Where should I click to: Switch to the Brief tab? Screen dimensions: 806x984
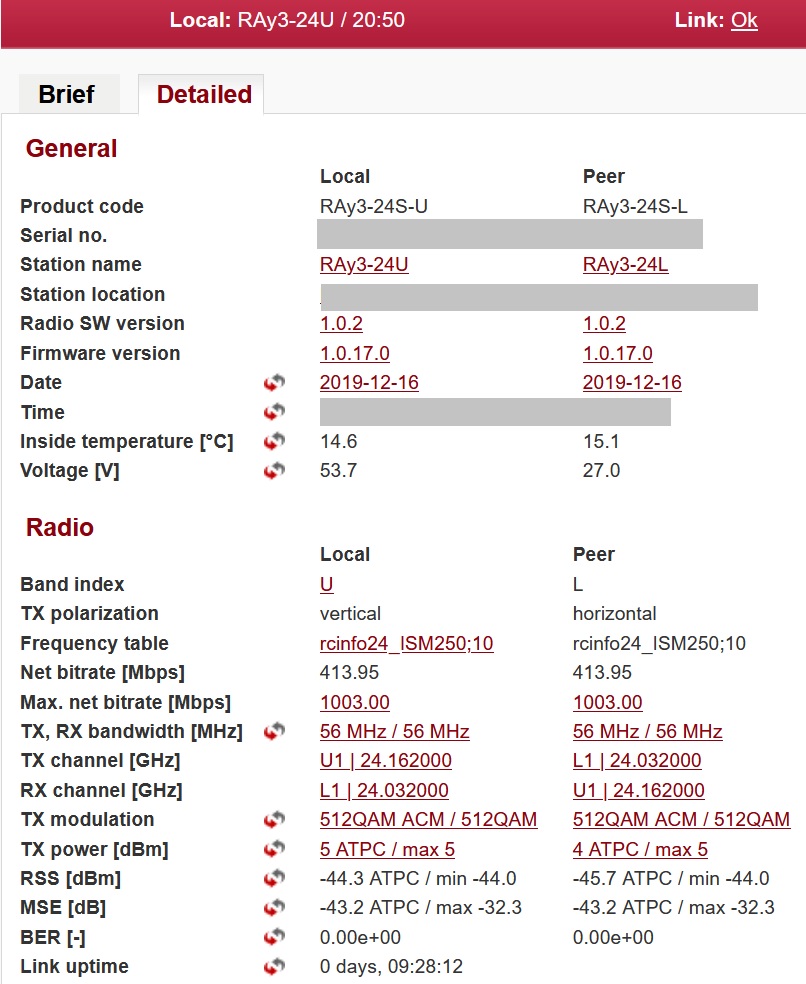tap(67, 95)
